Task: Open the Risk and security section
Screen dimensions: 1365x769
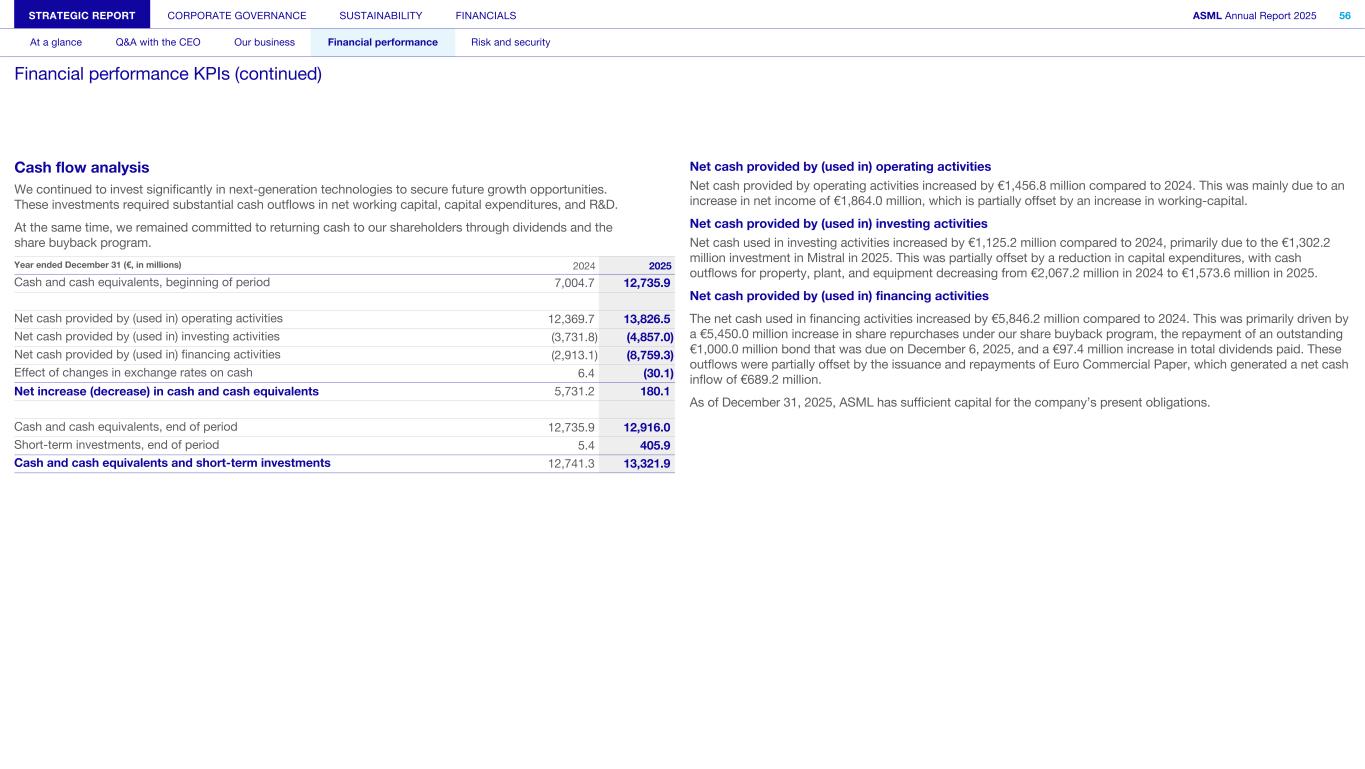Action: point(510,42)
